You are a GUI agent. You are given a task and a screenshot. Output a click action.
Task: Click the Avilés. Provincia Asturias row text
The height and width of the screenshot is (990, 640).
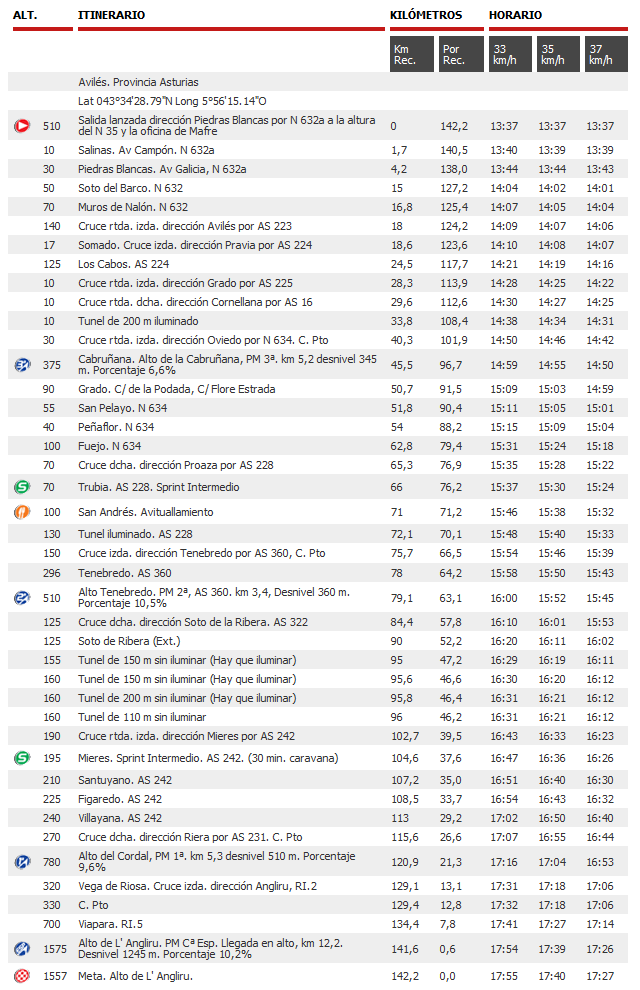point(138,82)
